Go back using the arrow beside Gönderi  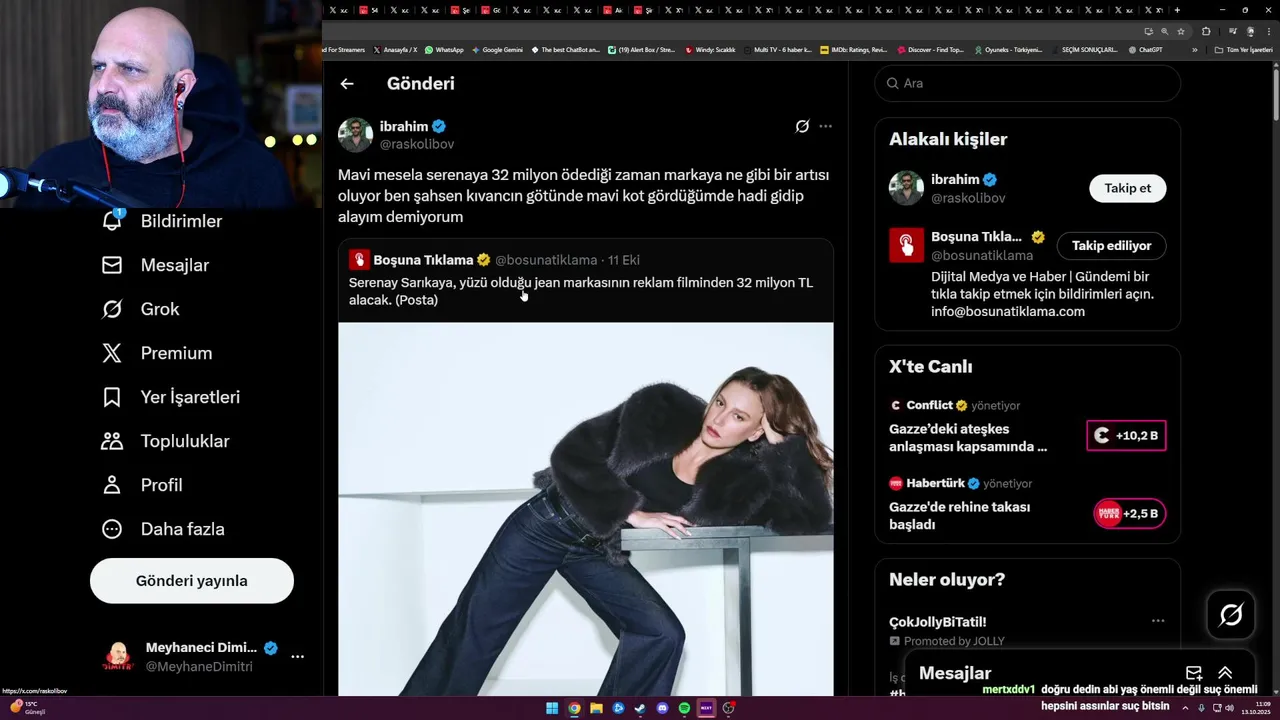pyautogui.click(x=347, y=84)
